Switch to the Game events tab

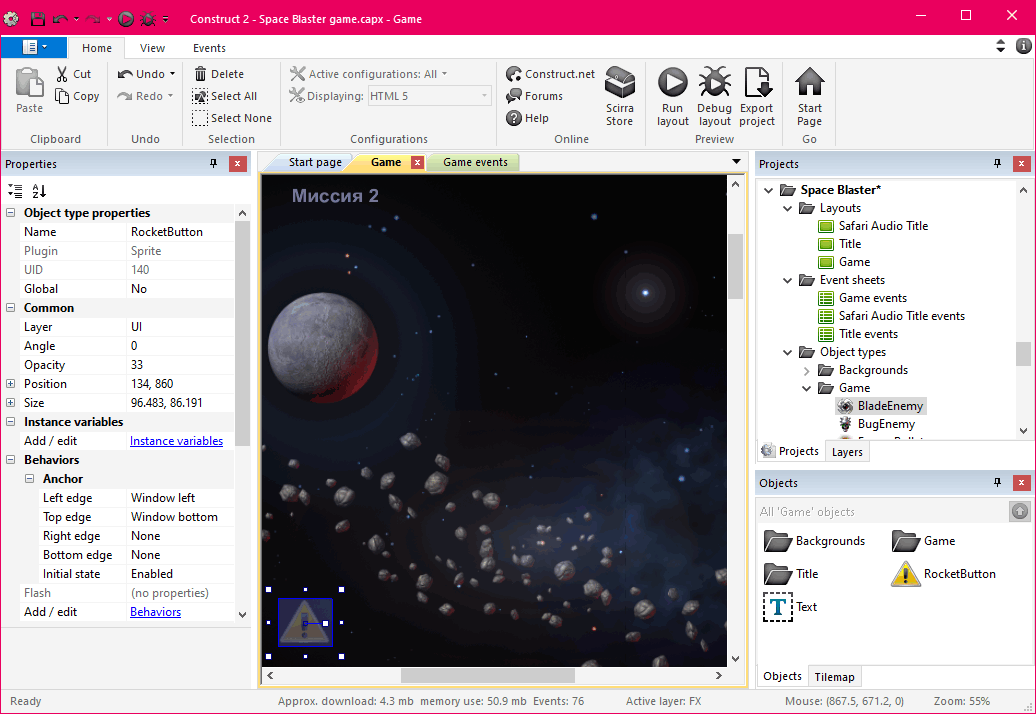475,162
